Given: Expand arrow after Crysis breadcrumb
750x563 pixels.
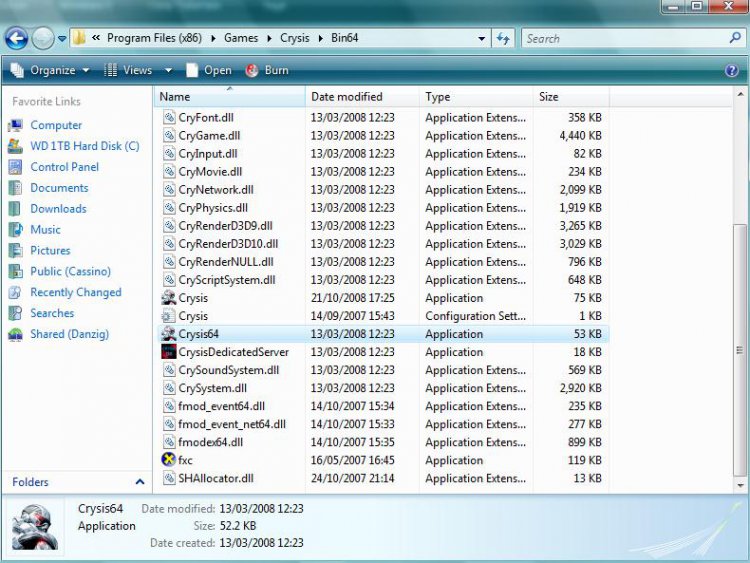Looking at the screenshot, I should pos(320,38).
